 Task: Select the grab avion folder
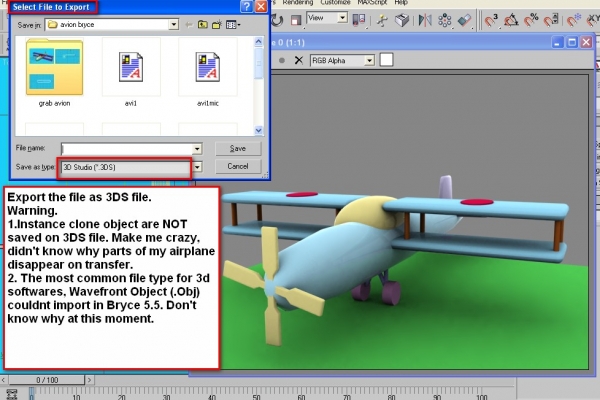click(54, 73)
